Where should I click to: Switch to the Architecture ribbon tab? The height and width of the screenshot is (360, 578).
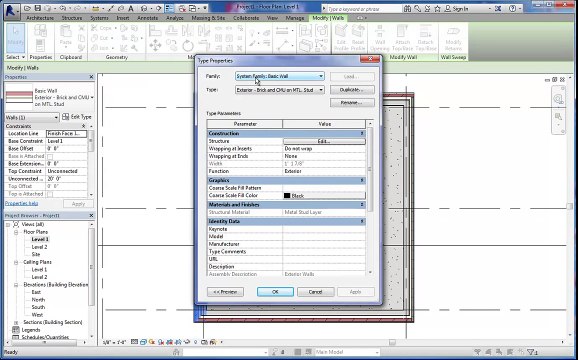click(x=40, y=18)
